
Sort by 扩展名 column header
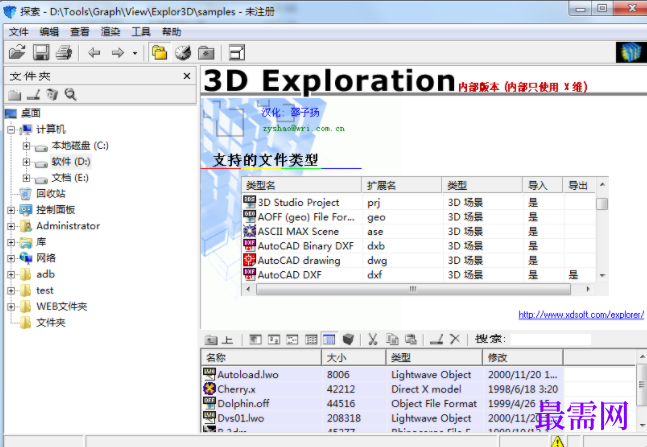(401, 185)
